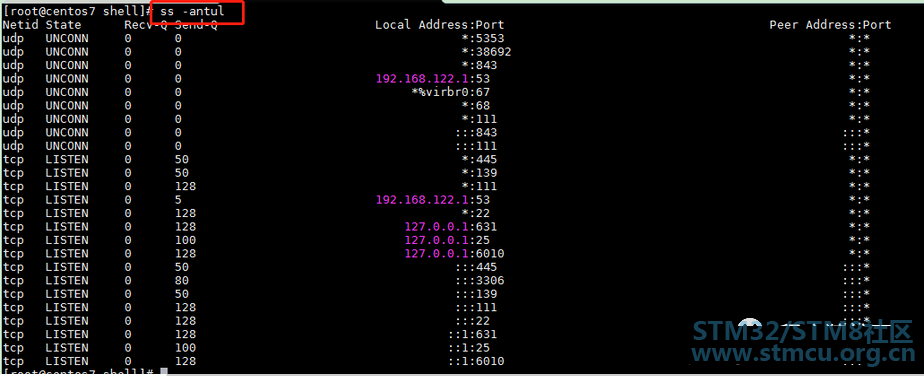Click the 'tcp' netid in the :::3306 row
The width and height of the screenshot is (924, 376).
tap(13, 281)
